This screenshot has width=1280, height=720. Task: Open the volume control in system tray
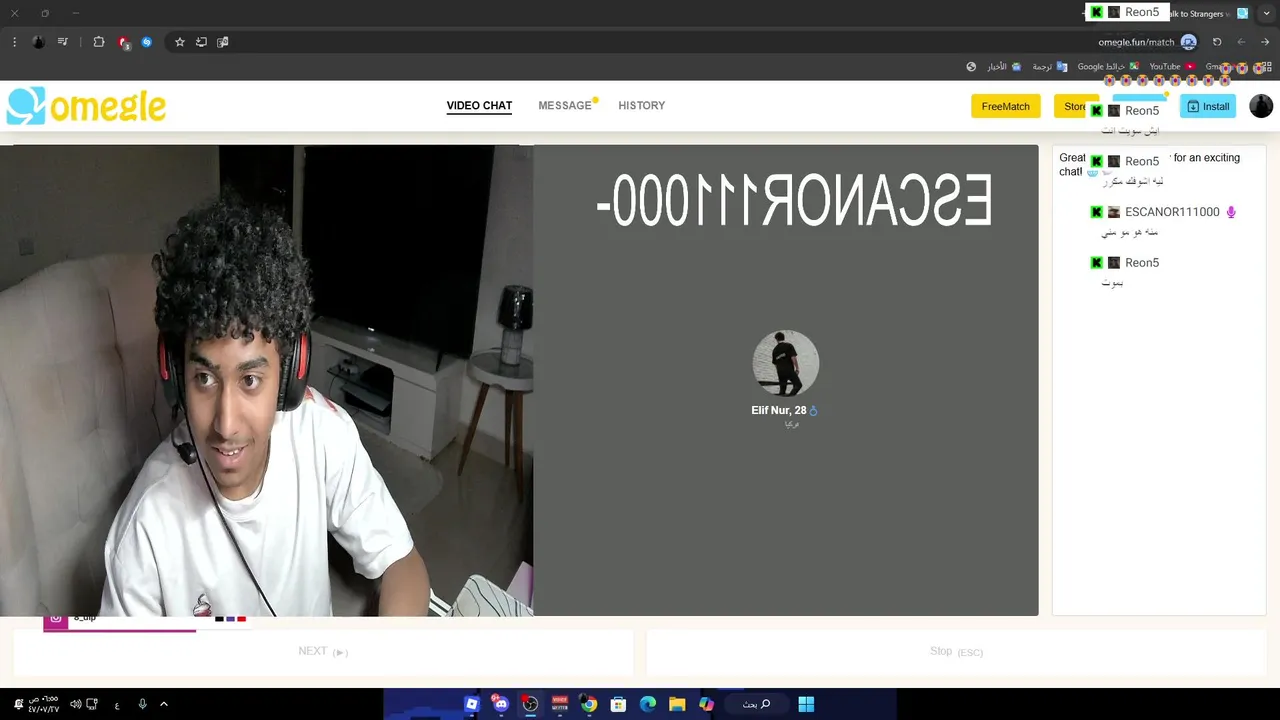point(75,704)
